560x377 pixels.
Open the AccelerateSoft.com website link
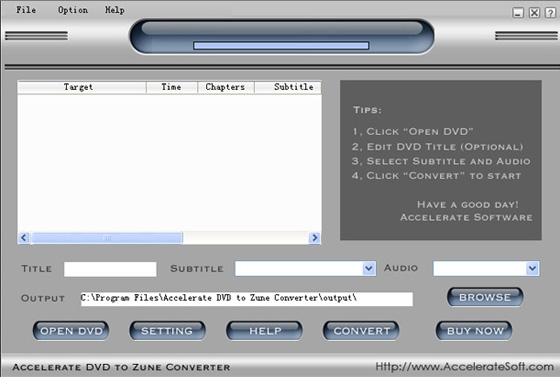(464, 367)
